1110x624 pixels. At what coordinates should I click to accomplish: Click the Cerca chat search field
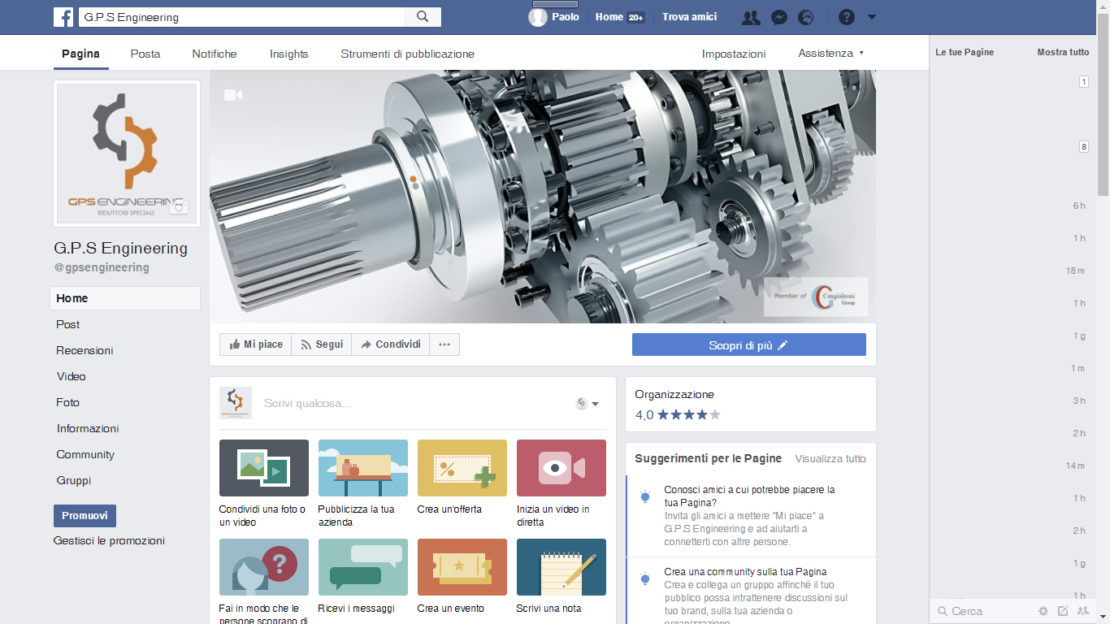tap(984, 611)
